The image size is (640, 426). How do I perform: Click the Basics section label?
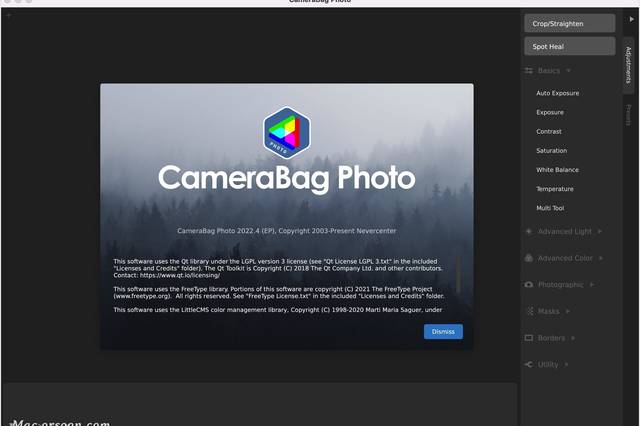549,71
